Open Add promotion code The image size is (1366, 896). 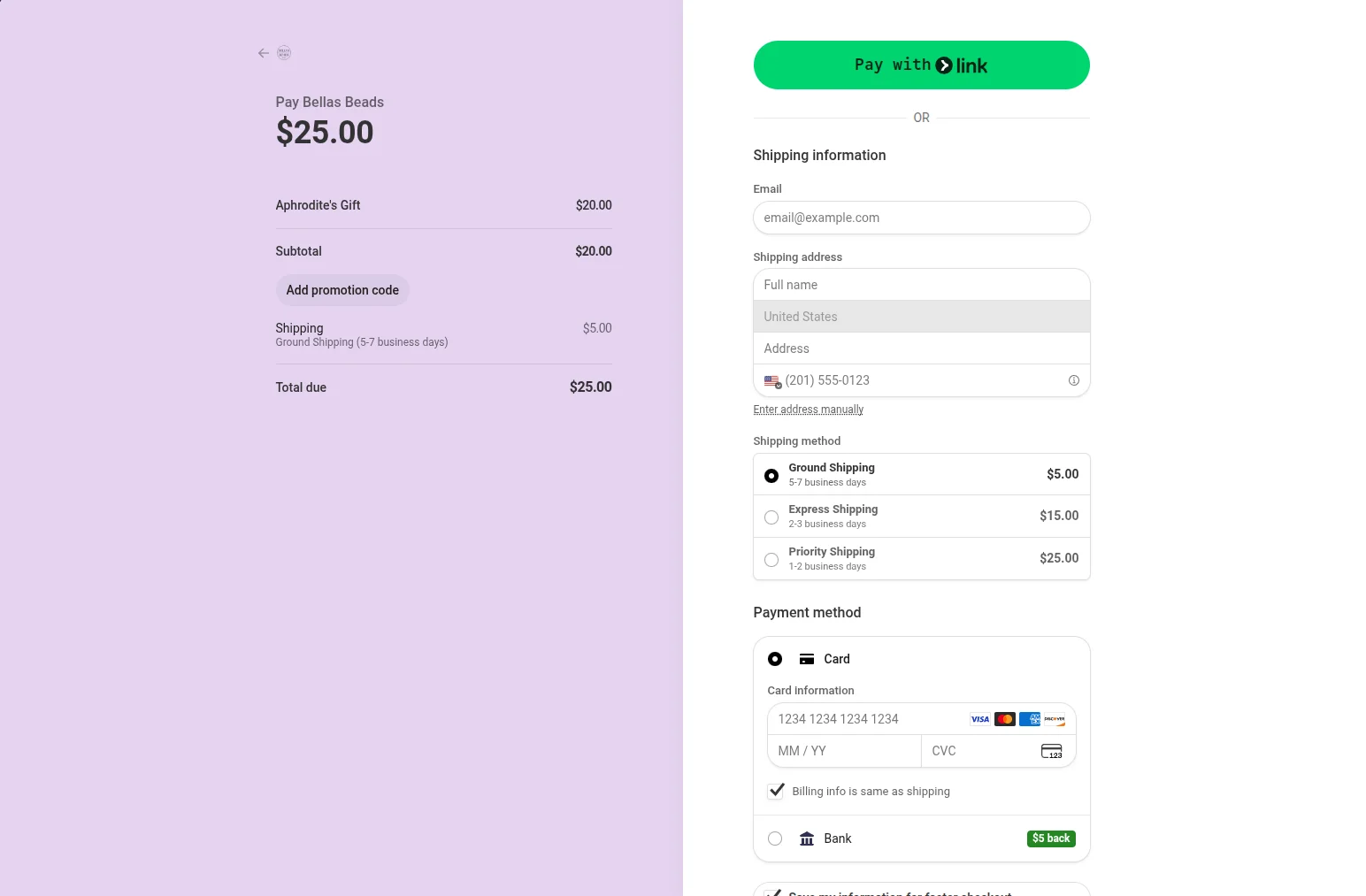(342, 290)
